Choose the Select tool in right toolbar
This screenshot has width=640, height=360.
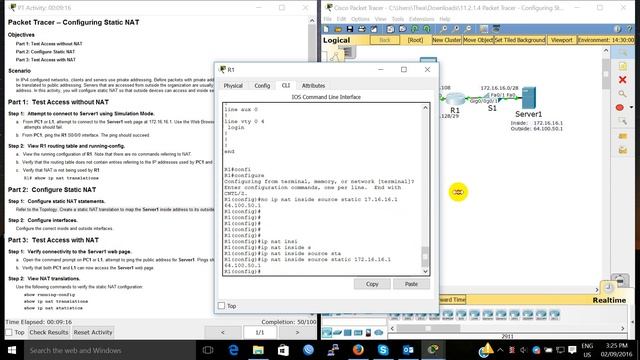(x=622, y=53)
